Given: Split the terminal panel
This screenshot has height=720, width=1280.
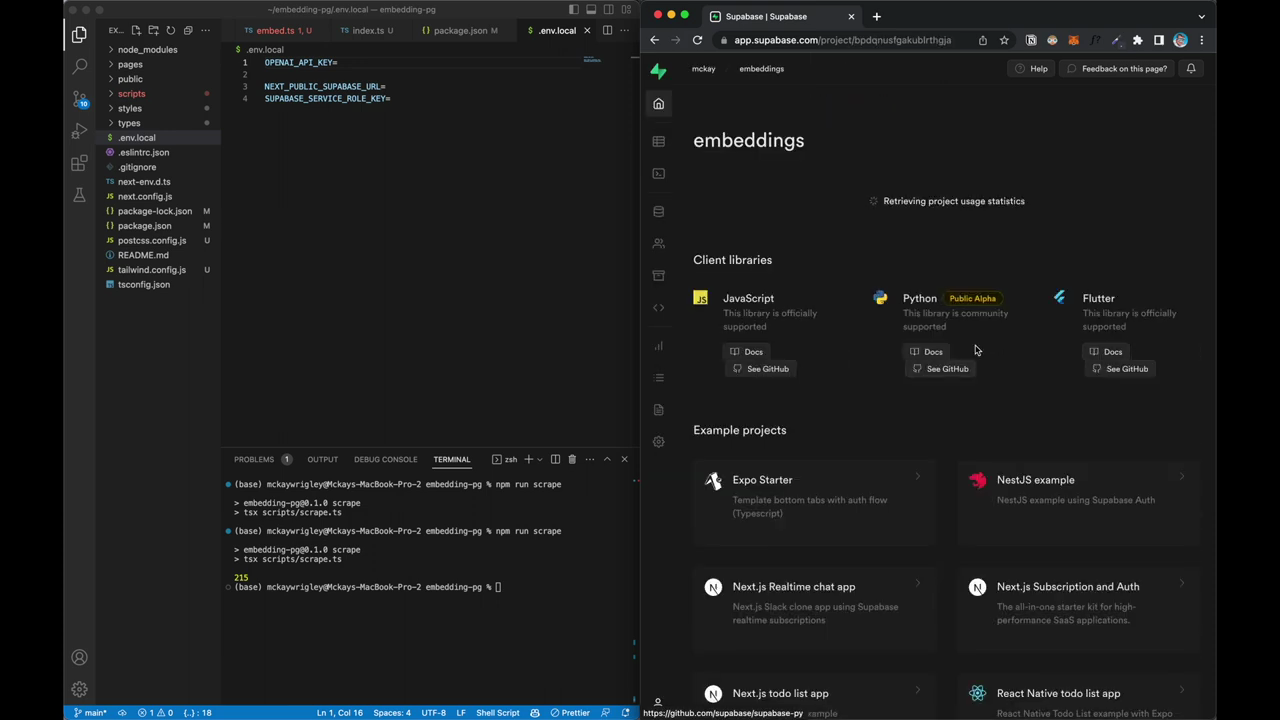Looking at the screenshot, I should (555, 459).
